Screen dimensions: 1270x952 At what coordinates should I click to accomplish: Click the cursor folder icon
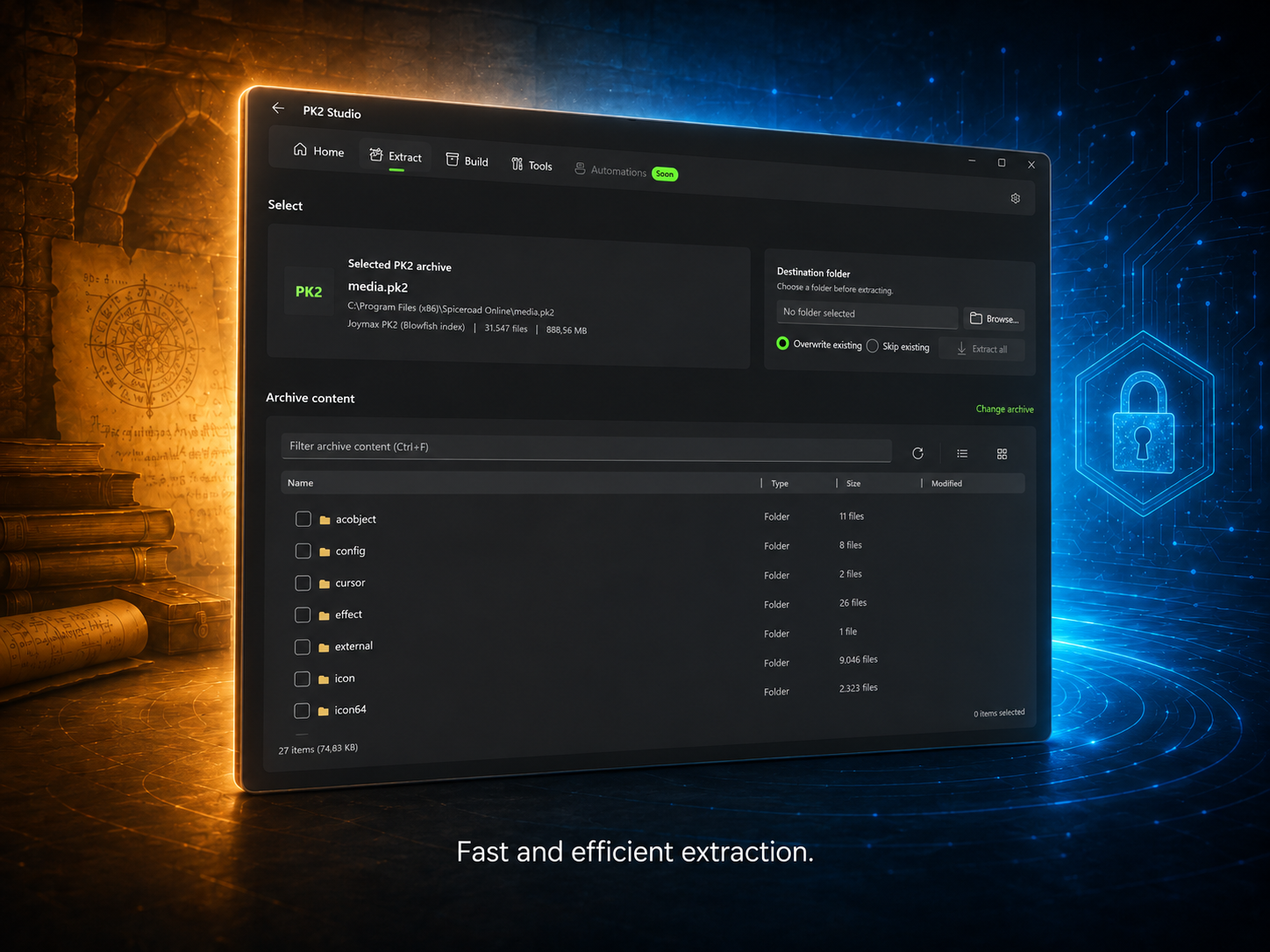click(x=325, y=584)
